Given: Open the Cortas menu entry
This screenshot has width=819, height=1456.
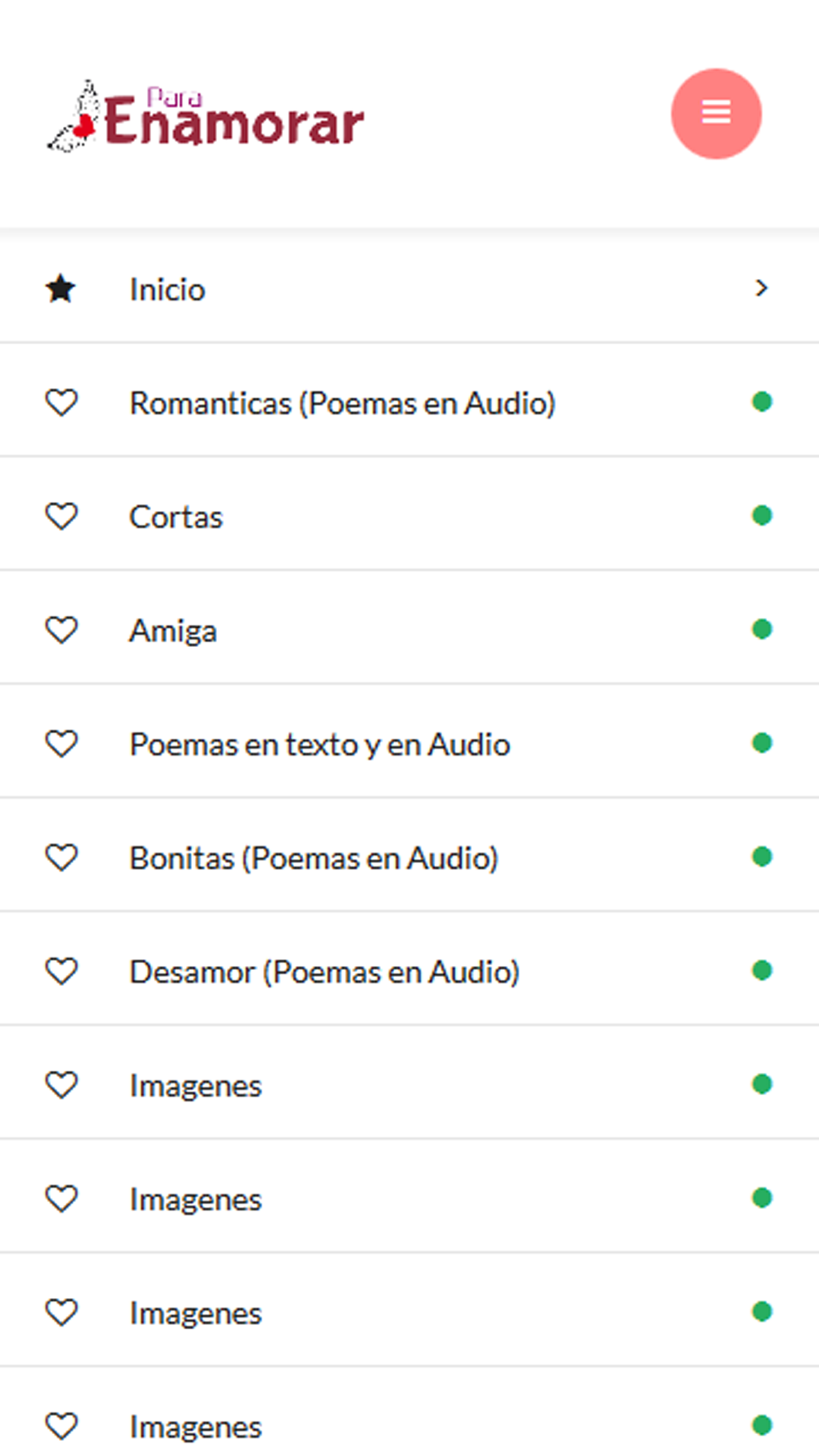Looking at the screenshot, I should point(409,516).
